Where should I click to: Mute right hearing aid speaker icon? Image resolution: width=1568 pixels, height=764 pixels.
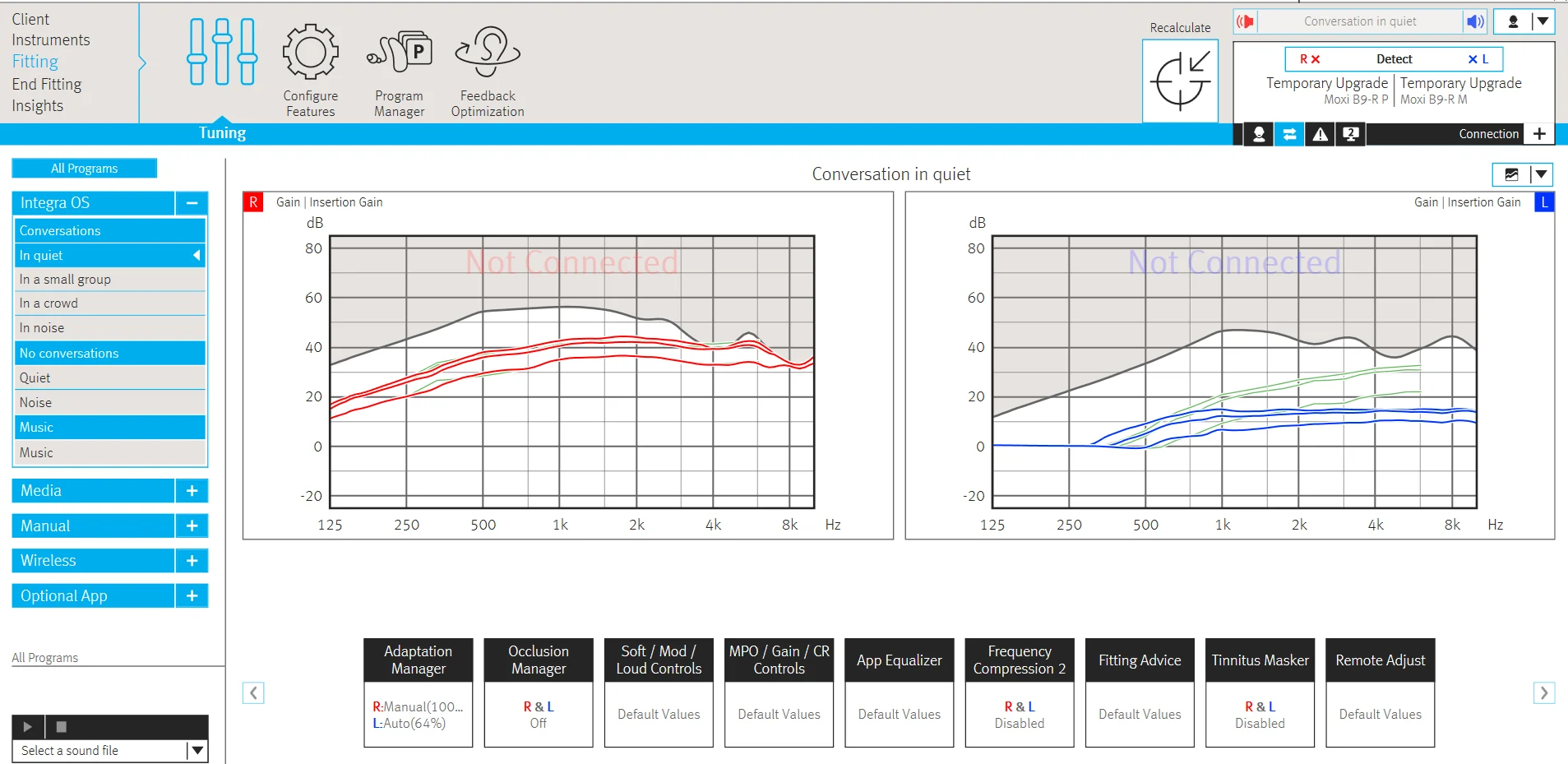(x=1246, y=21)
